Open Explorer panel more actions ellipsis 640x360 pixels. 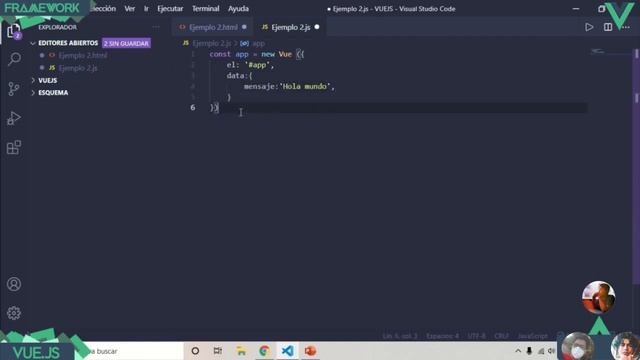coord(156,27)
